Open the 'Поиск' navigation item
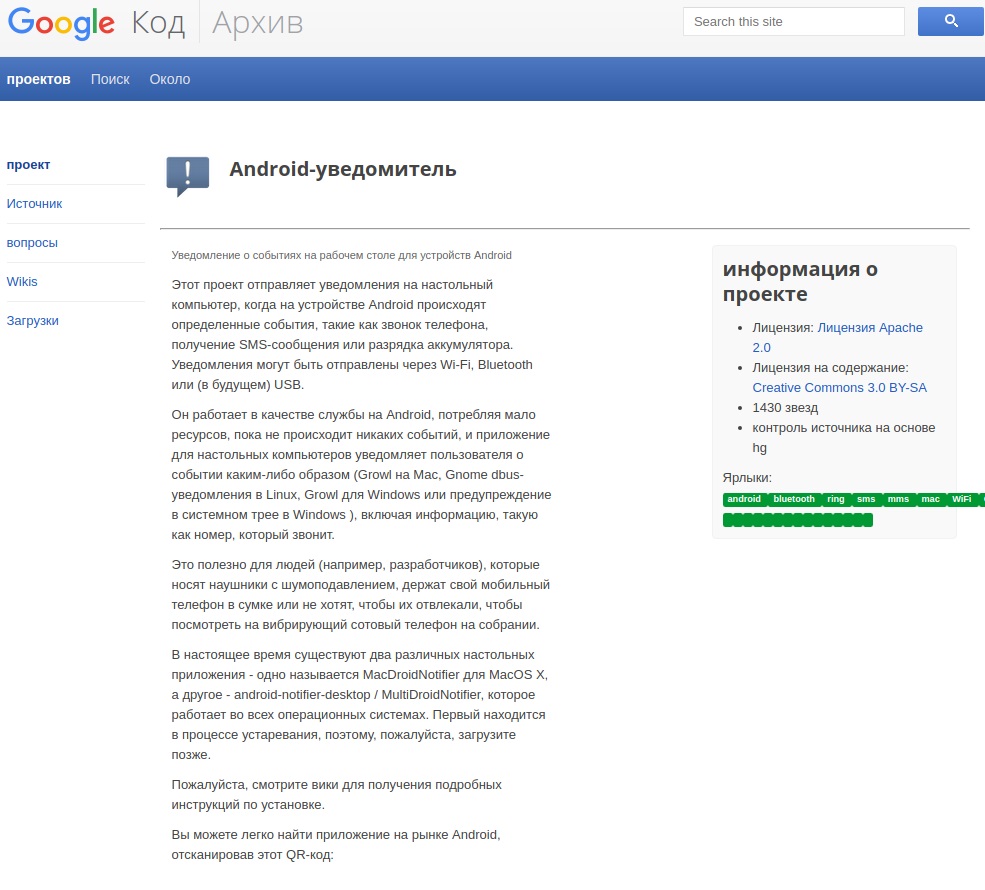The width and height of the screenshot is (985, 890). (110, 79)
